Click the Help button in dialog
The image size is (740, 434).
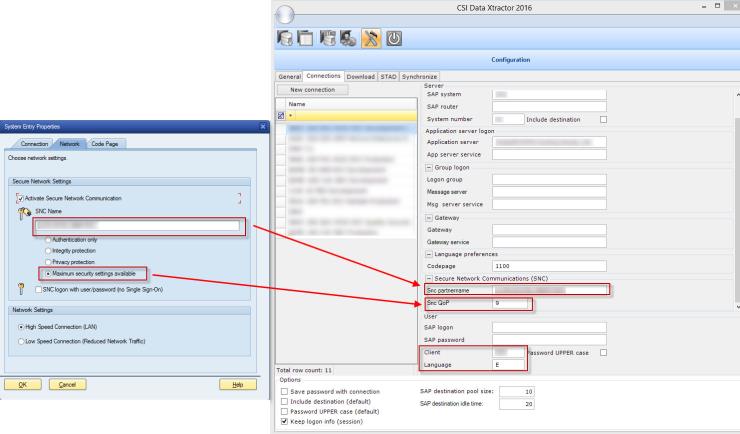coord(238,384)
